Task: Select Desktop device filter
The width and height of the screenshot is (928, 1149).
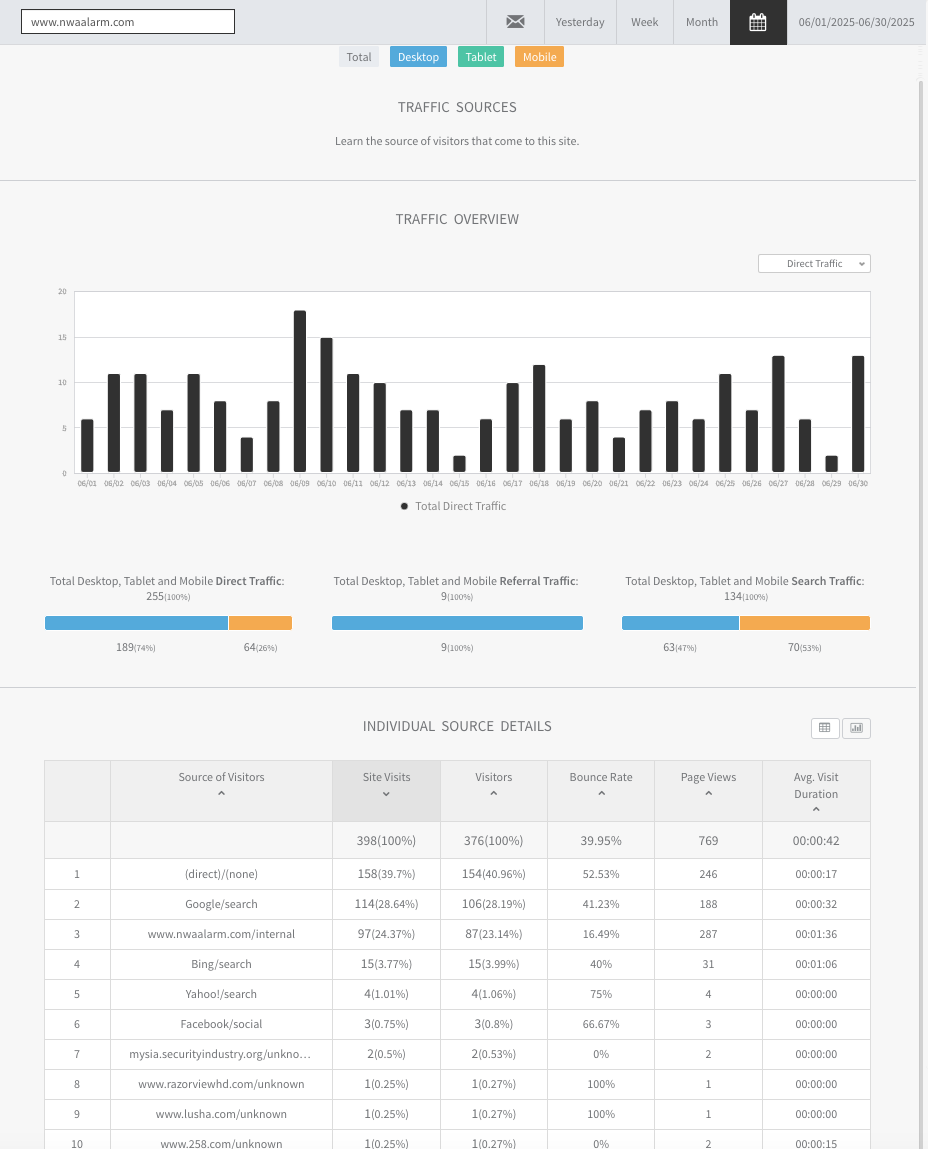Action: pyautogui.click(x=418, y=57)
